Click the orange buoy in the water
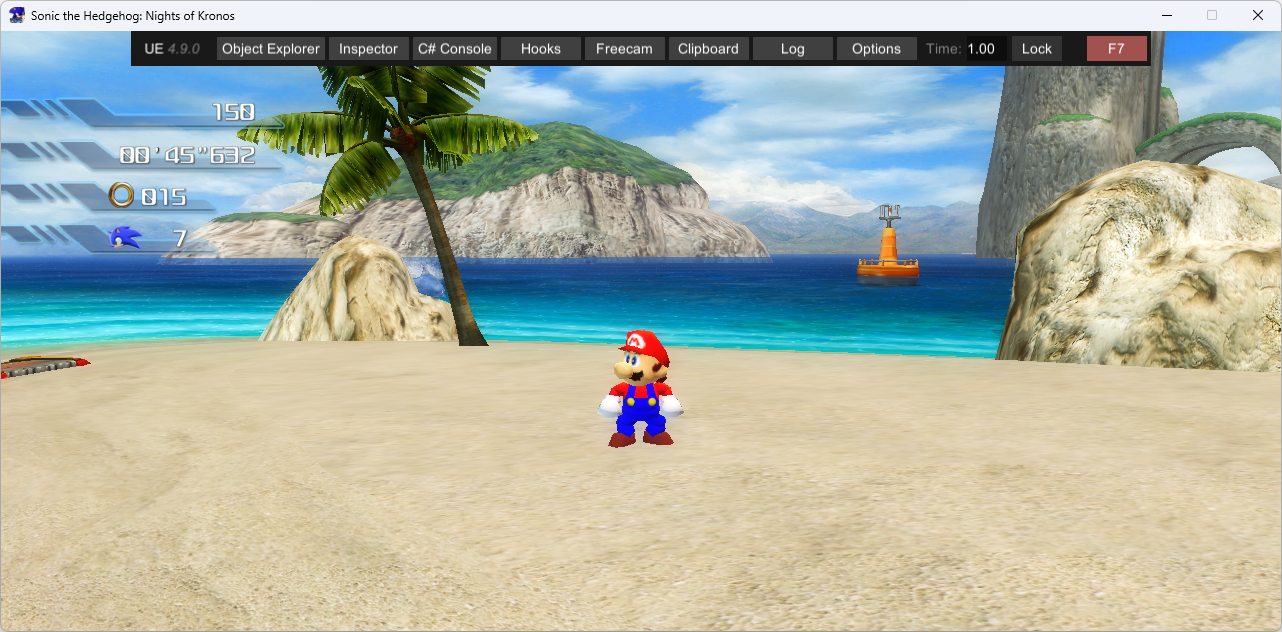This screenshot has width=1282, height=632. tap(888, 246)
